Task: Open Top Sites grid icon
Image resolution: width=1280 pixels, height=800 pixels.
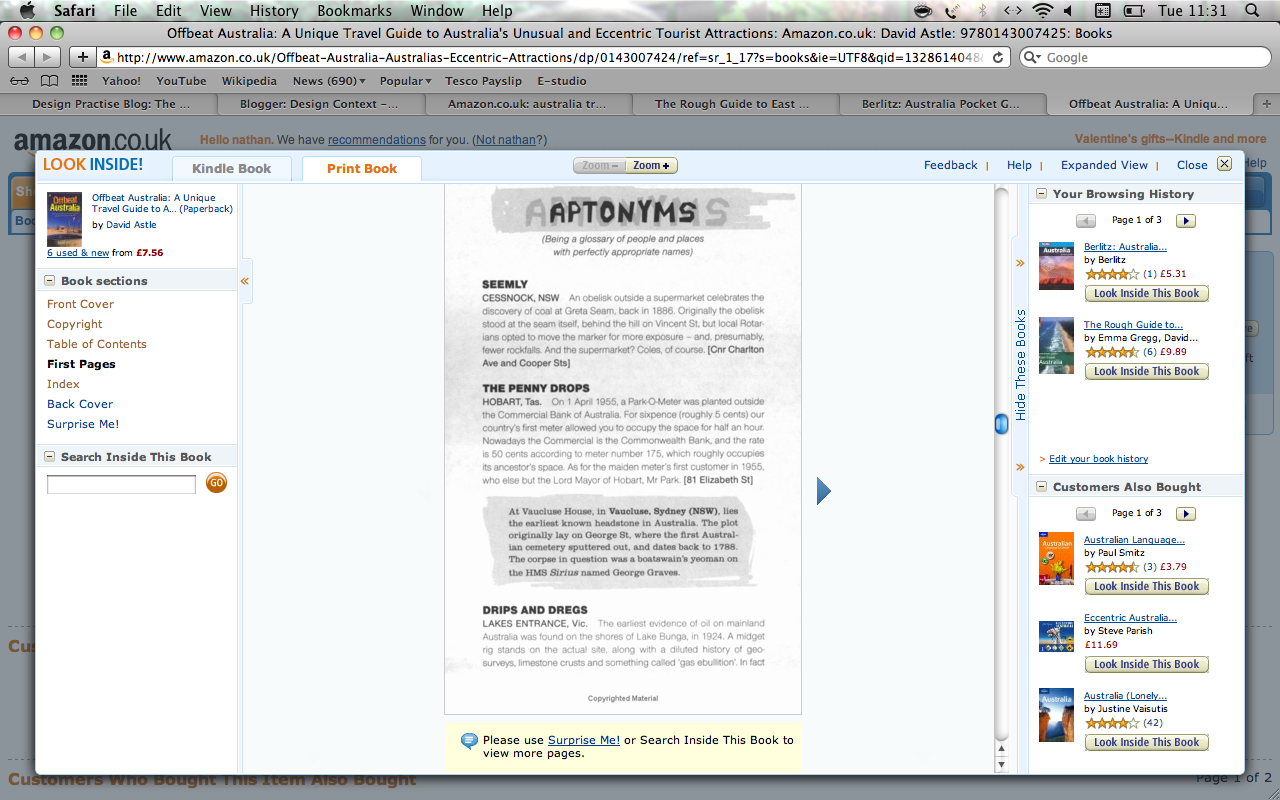Action: point(79,81)
